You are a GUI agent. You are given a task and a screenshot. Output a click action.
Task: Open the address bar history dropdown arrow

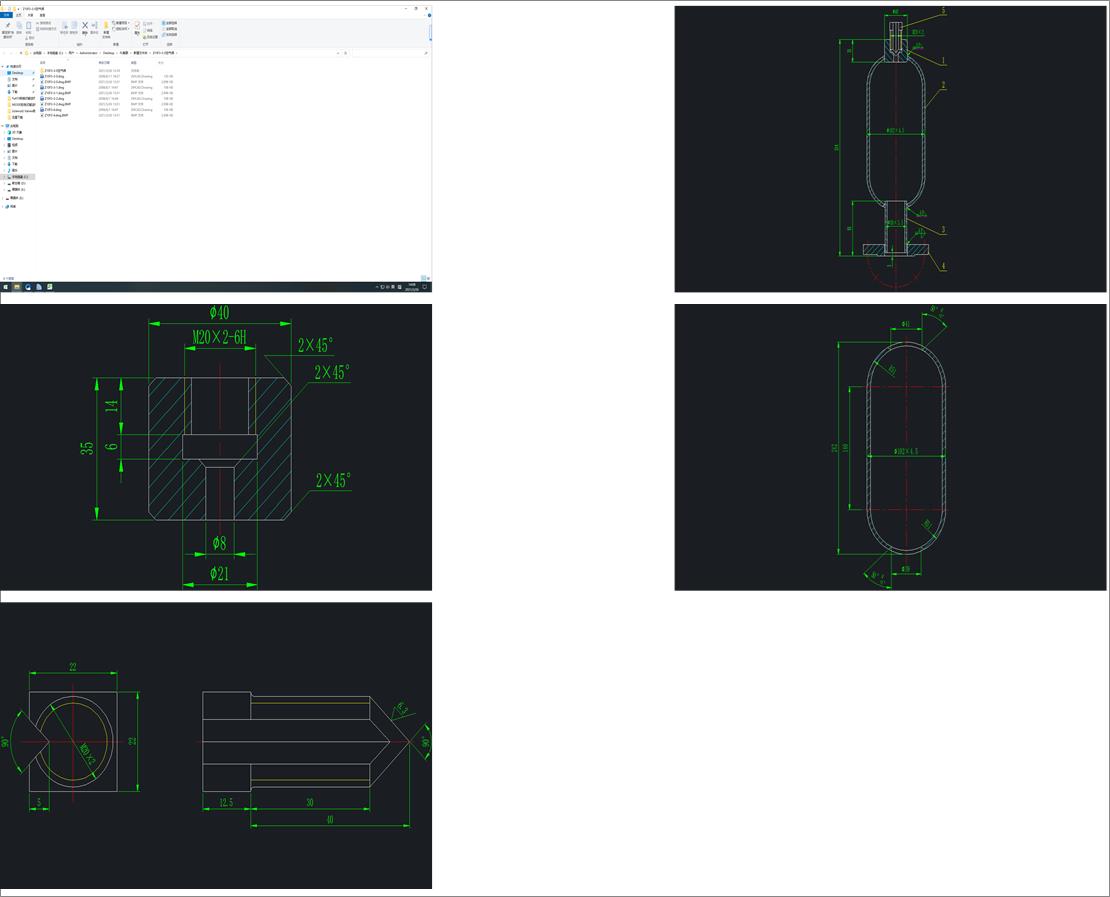[x=338, y=53]
